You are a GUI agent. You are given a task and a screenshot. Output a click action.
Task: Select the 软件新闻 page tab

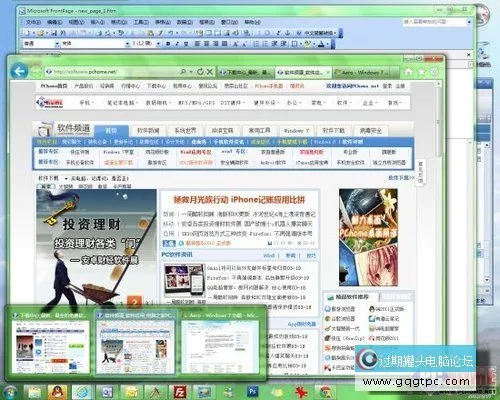148,131
